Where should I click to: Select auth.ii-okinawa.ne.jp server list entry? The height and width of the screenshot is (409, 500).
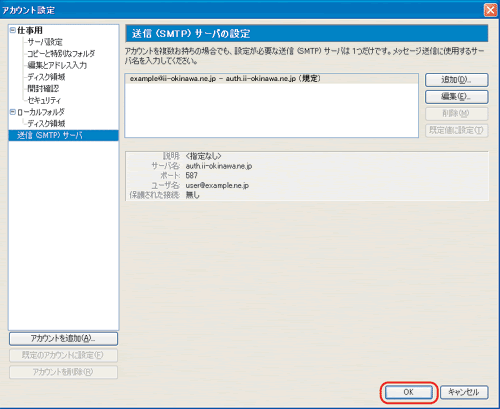272,79
